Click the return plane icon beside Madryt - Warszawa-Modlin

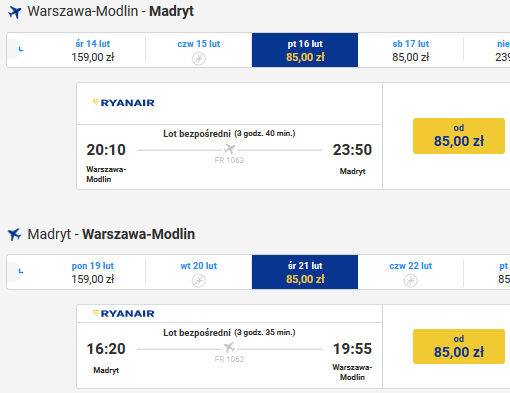(x=15, y=234)
